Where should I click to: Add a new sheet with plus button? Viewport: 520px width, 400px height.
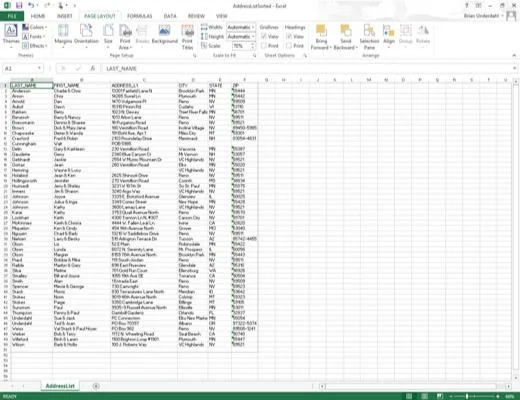point(96,386)
